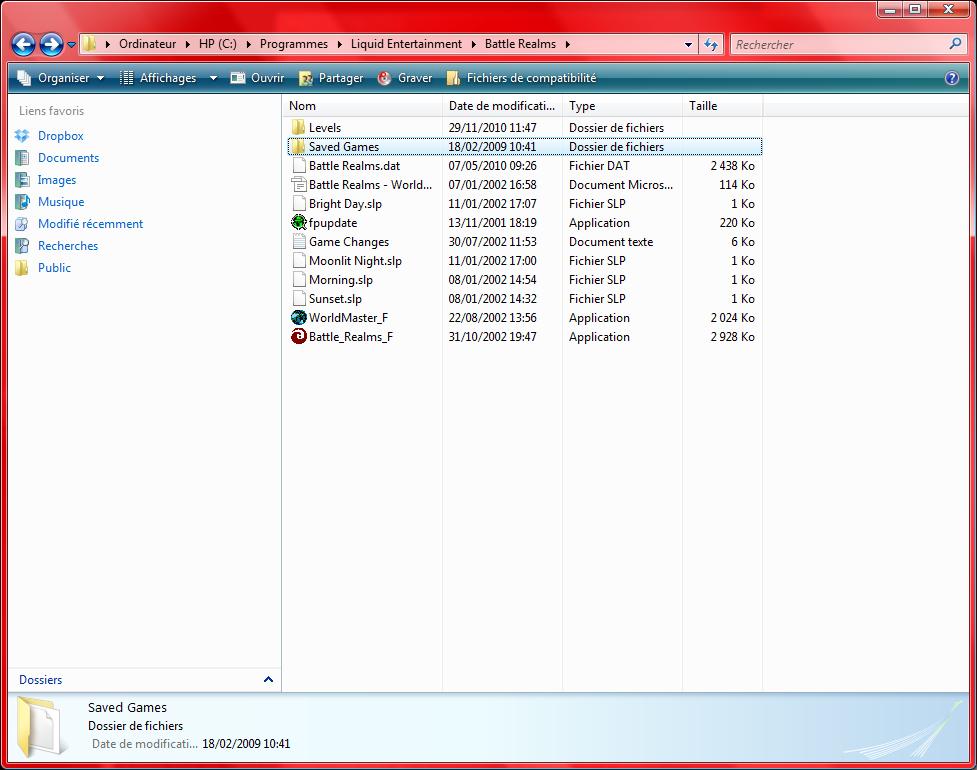Select the Bright Day.slp file icon
The width and height of the screenshot is (977, 770).
click(x=298, y=204)
